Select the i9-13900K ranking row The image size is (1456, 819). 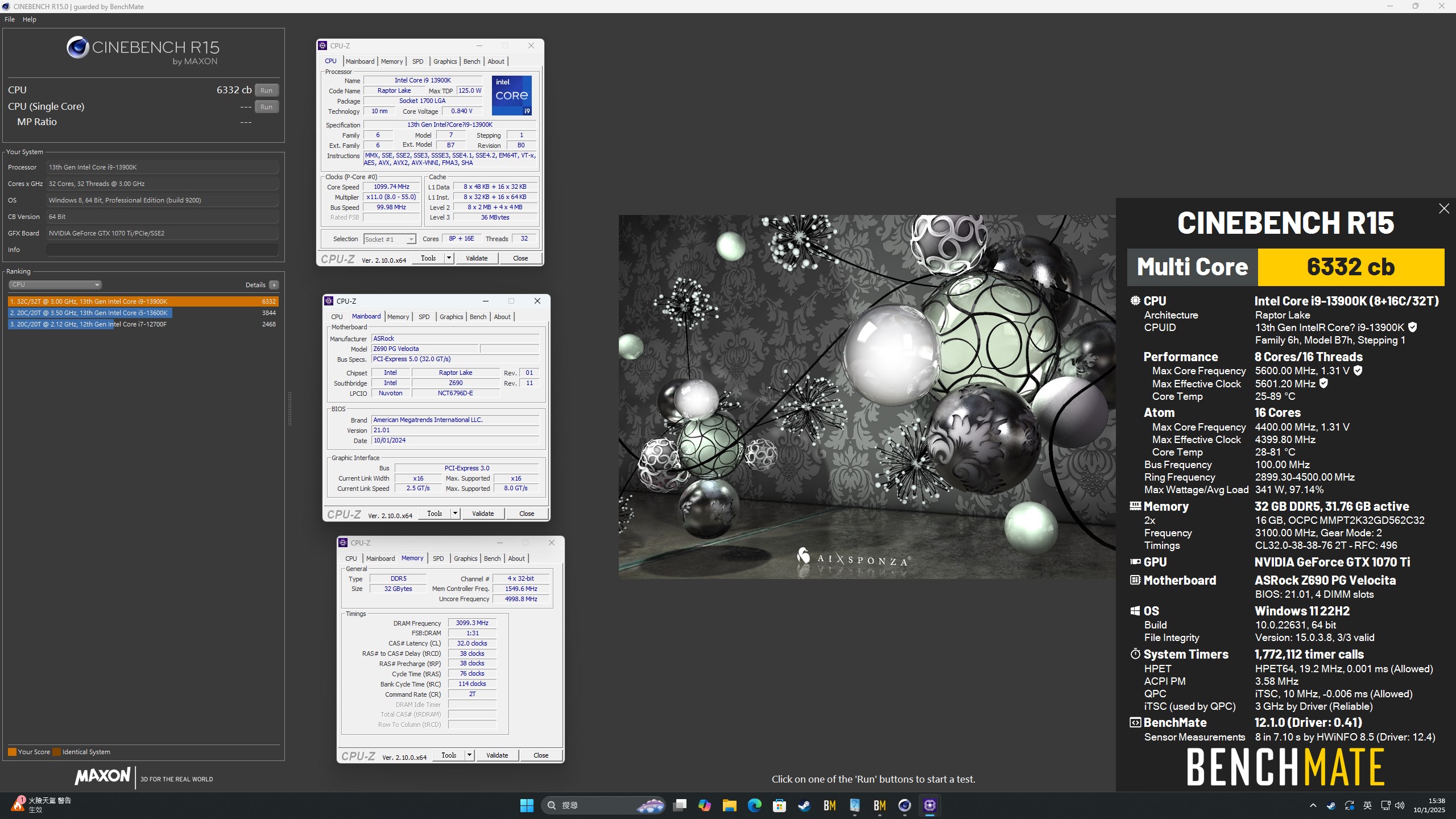[x=143, y=301]
